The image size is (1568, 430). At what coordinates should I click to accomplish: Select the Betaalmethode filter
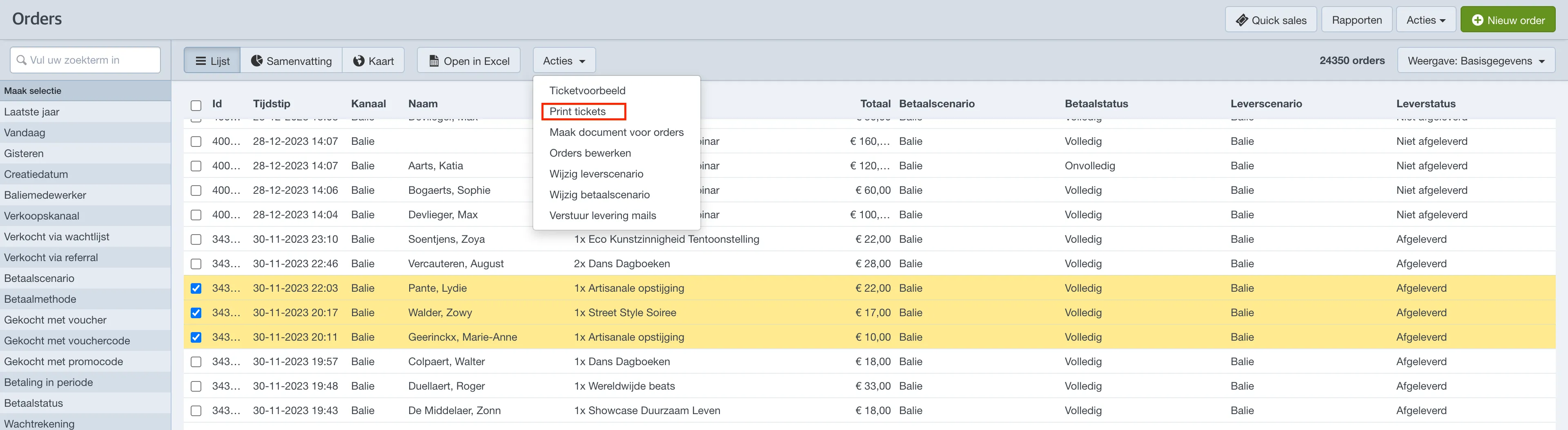pyautogui.click(x=85, y=299)
